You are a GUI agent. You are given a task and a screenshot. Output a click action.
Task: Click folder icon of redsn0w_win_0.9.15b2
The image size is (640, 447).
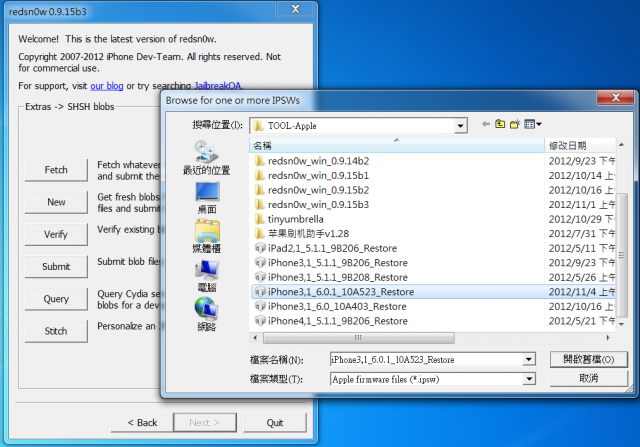259,190
